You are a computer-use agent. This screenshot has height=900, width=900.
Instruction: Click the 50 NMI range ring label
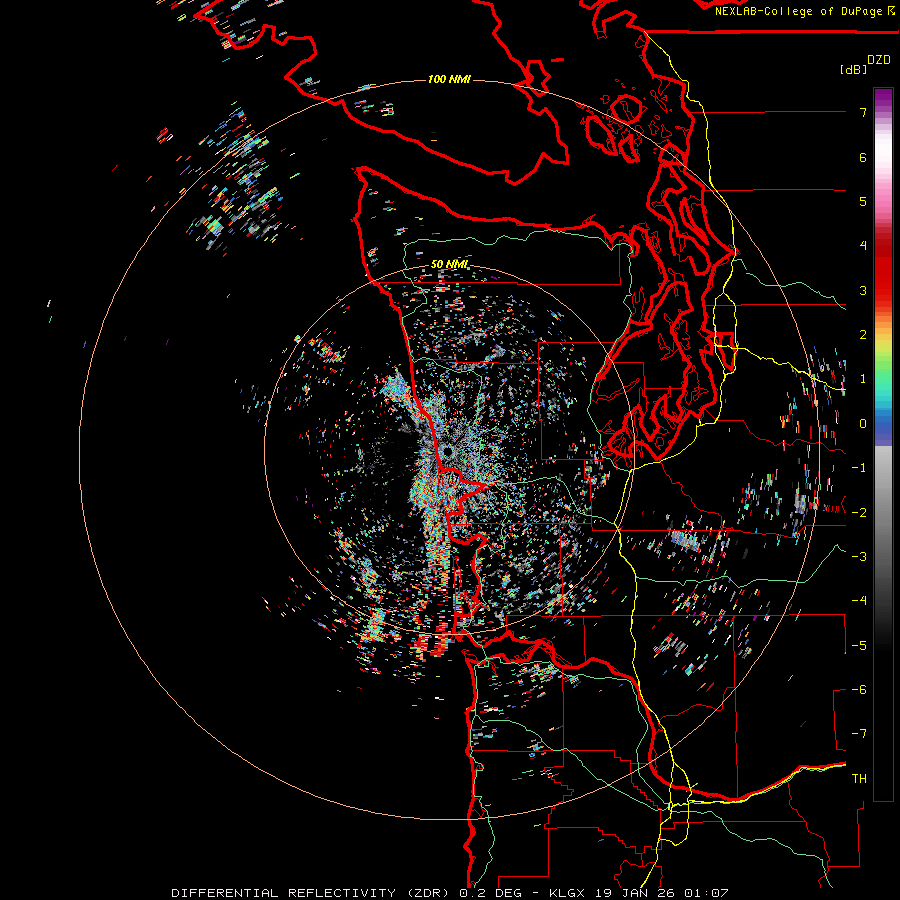tap(449, 264)
